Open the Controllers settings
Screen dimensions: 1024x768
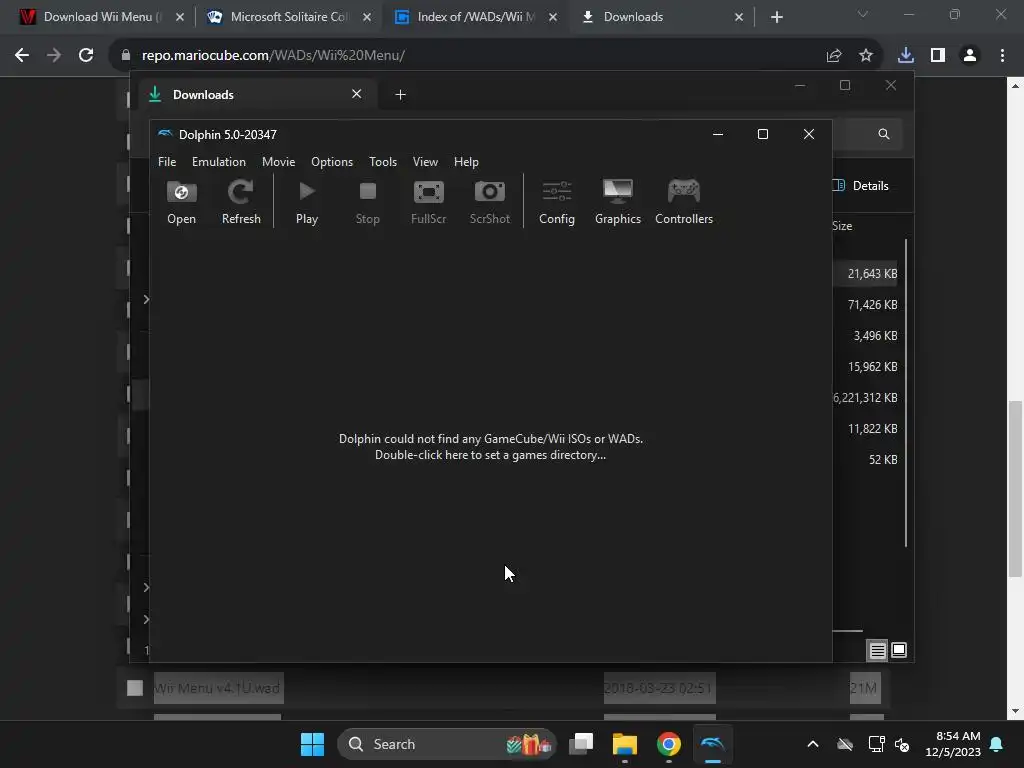click(684, 202)
